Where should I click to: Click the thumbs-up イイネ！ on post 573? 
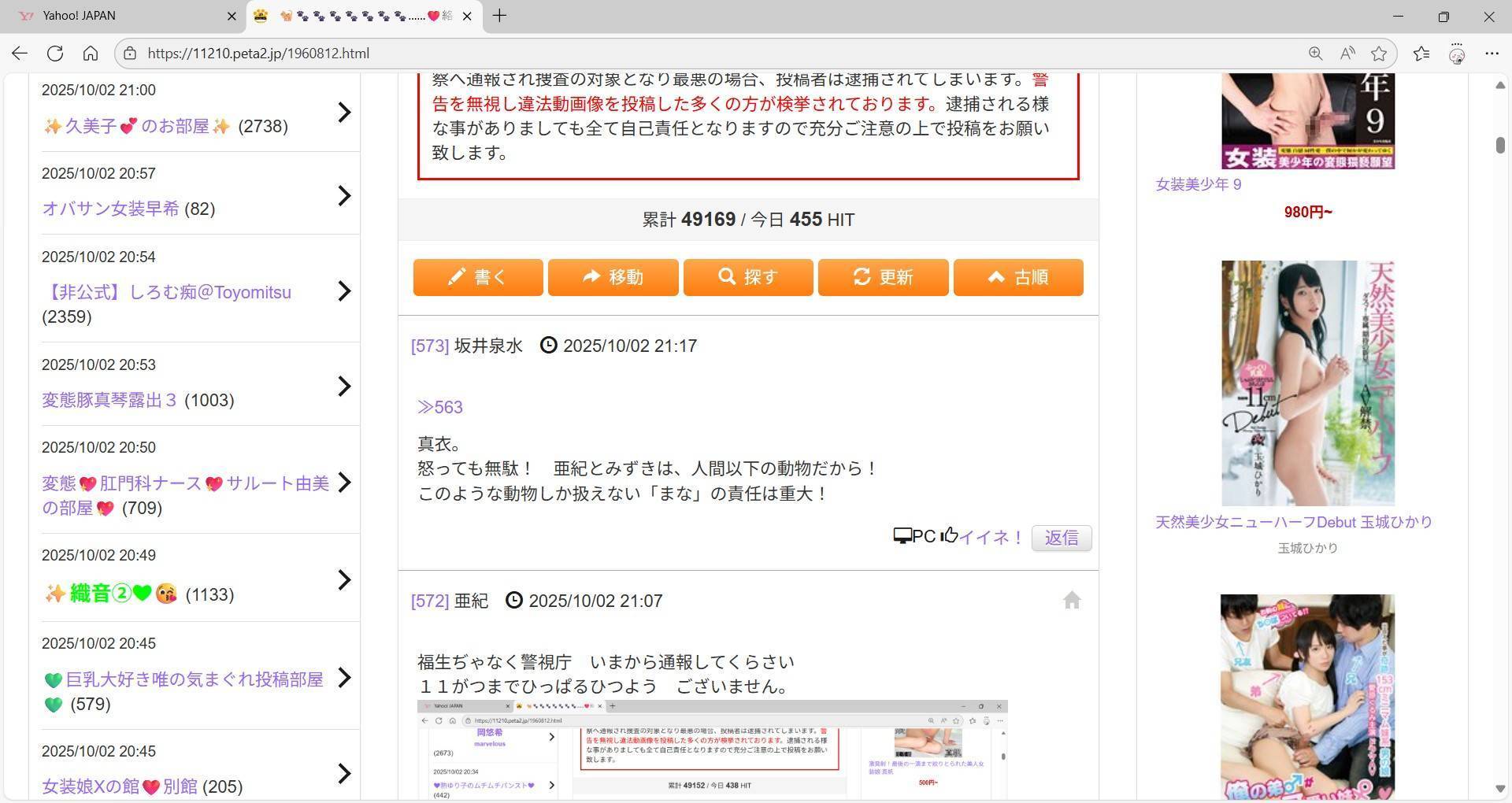point(983,537)
